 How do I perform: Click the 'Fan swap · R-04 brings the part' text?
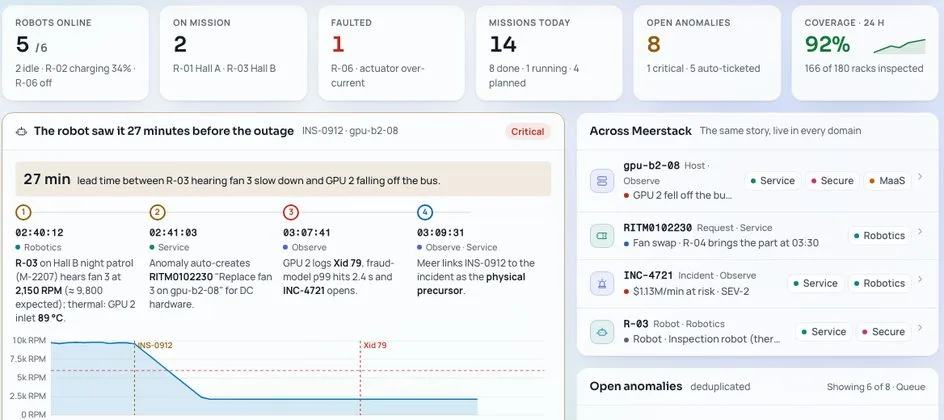[726, 243]
